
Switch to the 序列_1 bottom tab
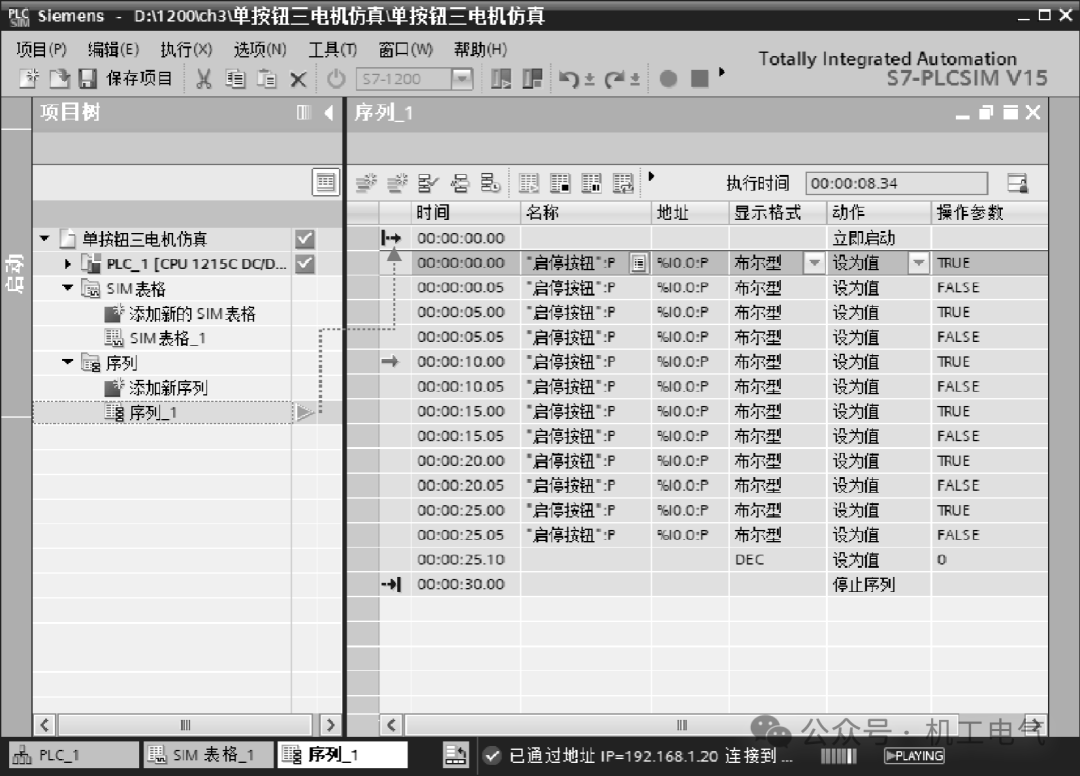pyautogui.click(x=342, y=755)
